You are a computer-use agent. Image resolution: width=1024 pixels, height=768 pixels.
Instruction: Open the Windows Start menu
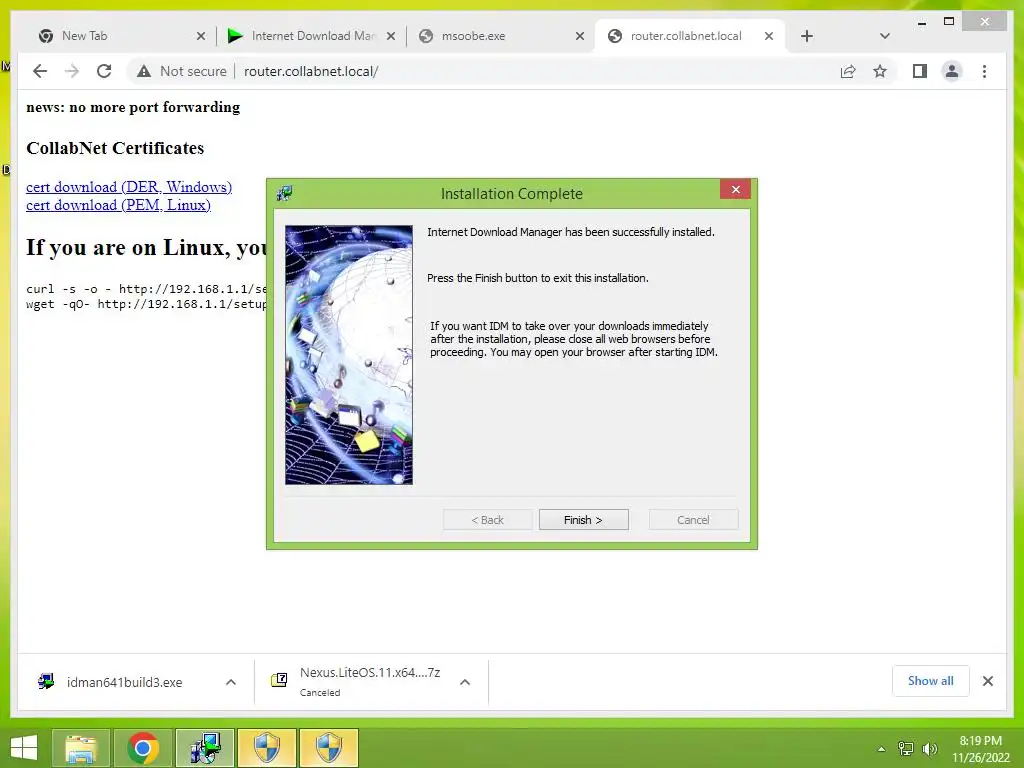(x=24, y=748)
